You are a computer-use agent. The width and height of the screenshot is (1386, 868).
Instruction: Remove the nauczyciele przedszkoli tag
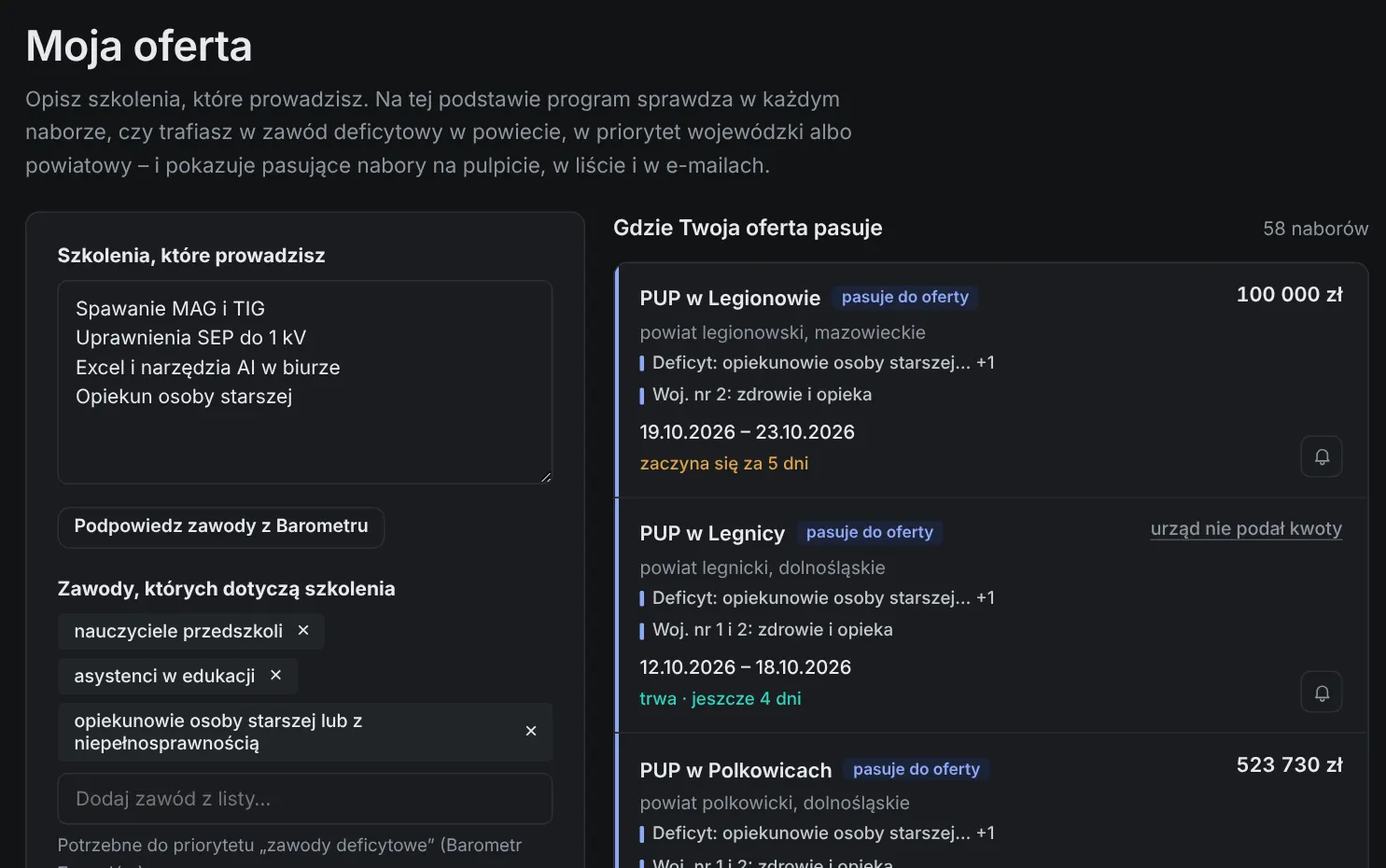pyautogui.click(x=303, y=631)
